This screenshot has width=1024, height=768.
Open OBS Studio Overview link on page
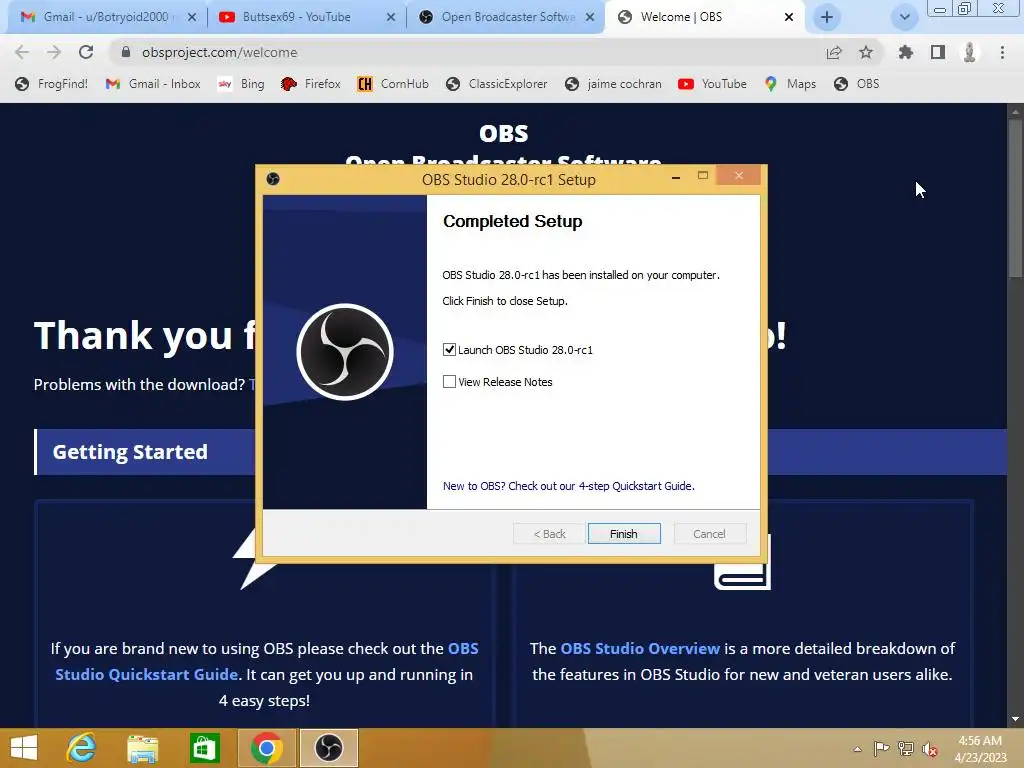[x=640, y=648]
